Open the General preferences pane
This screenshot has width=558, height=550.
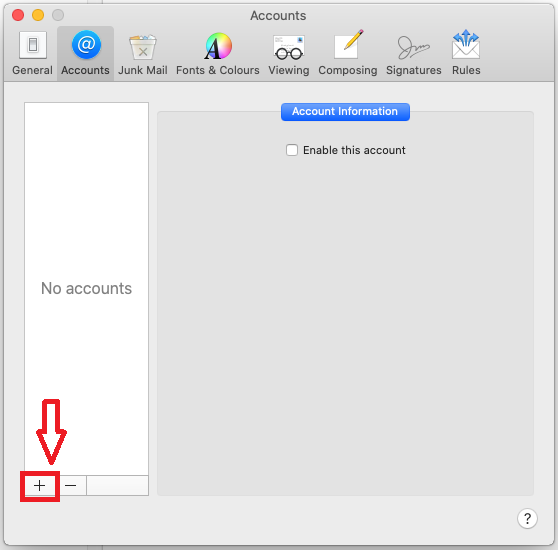tap(32, 53)
